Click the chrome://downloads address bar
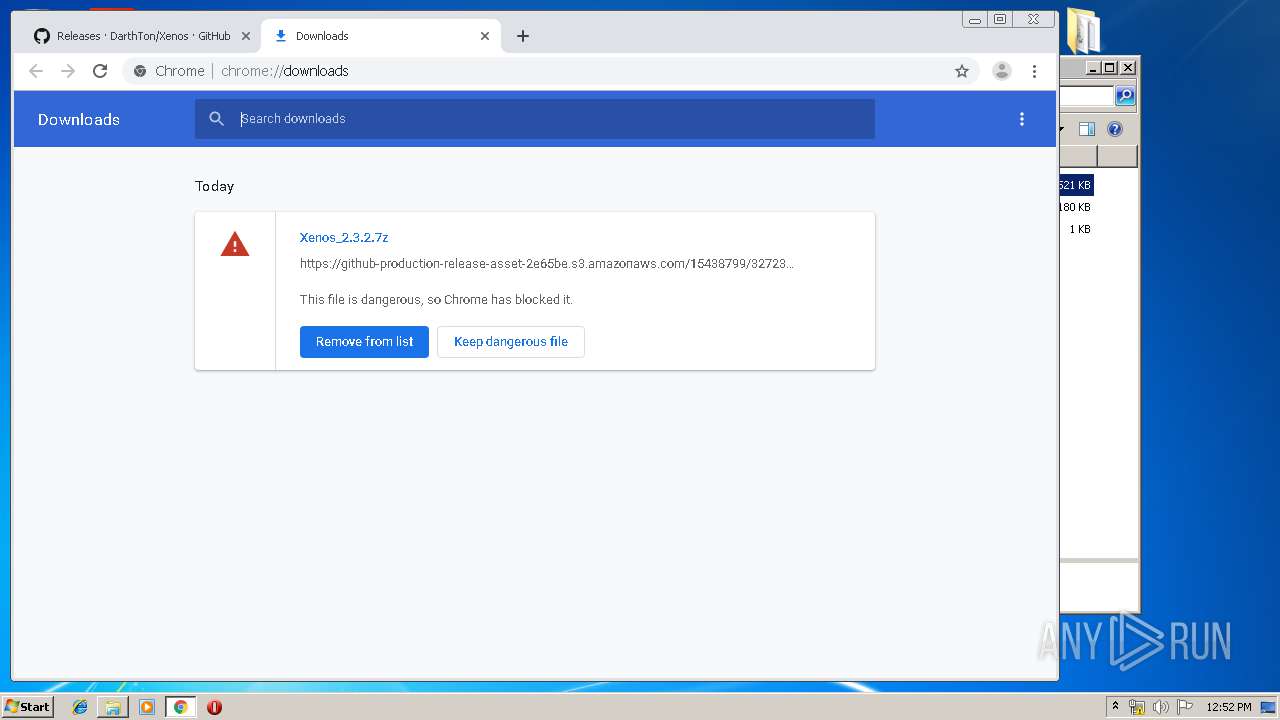1280x720 pixels. (x=550, y=71)
